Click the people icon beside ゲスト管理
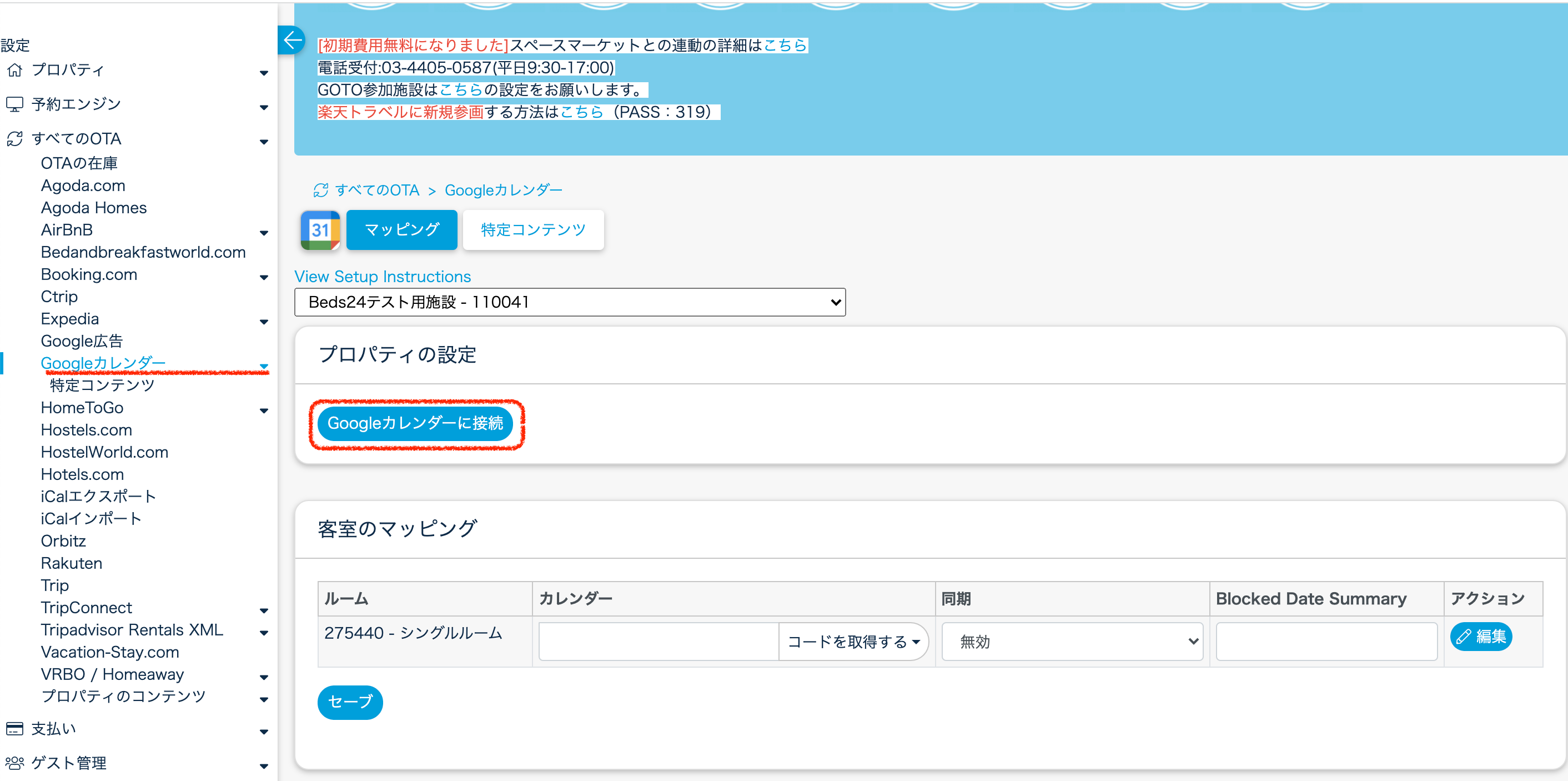This screenshot has height=781, width=1568. (x=14, y=763)
